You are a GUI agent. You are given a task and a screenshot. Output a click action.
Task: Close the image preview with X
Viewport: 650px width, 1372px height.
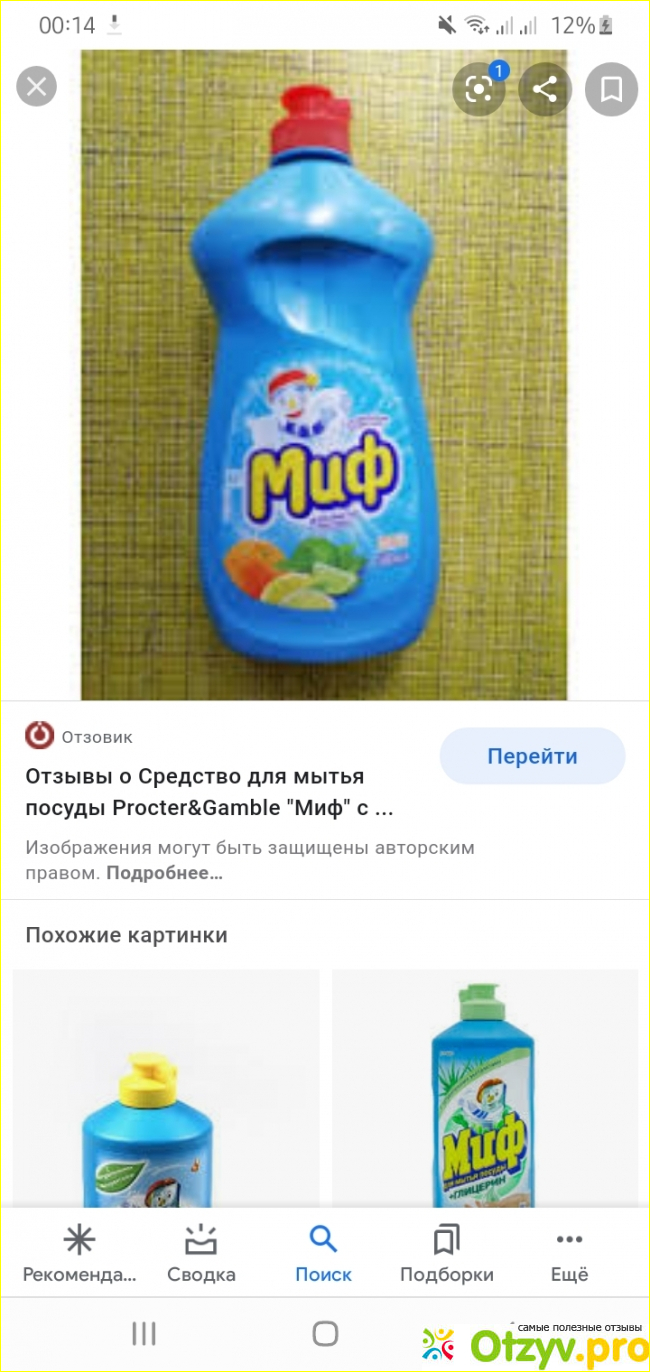[x=37, y=88]
